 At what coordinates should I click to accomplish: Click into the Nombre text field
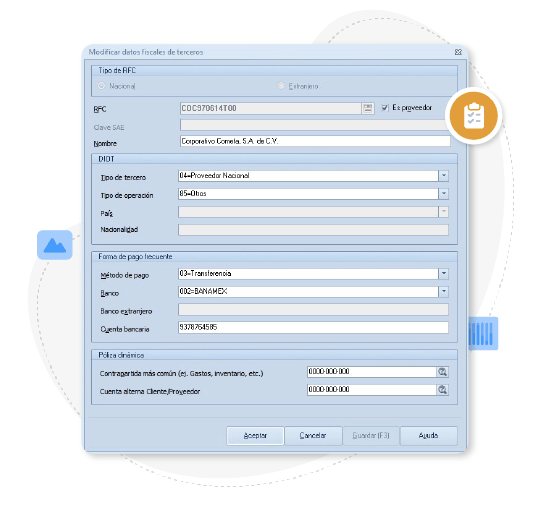315,141
